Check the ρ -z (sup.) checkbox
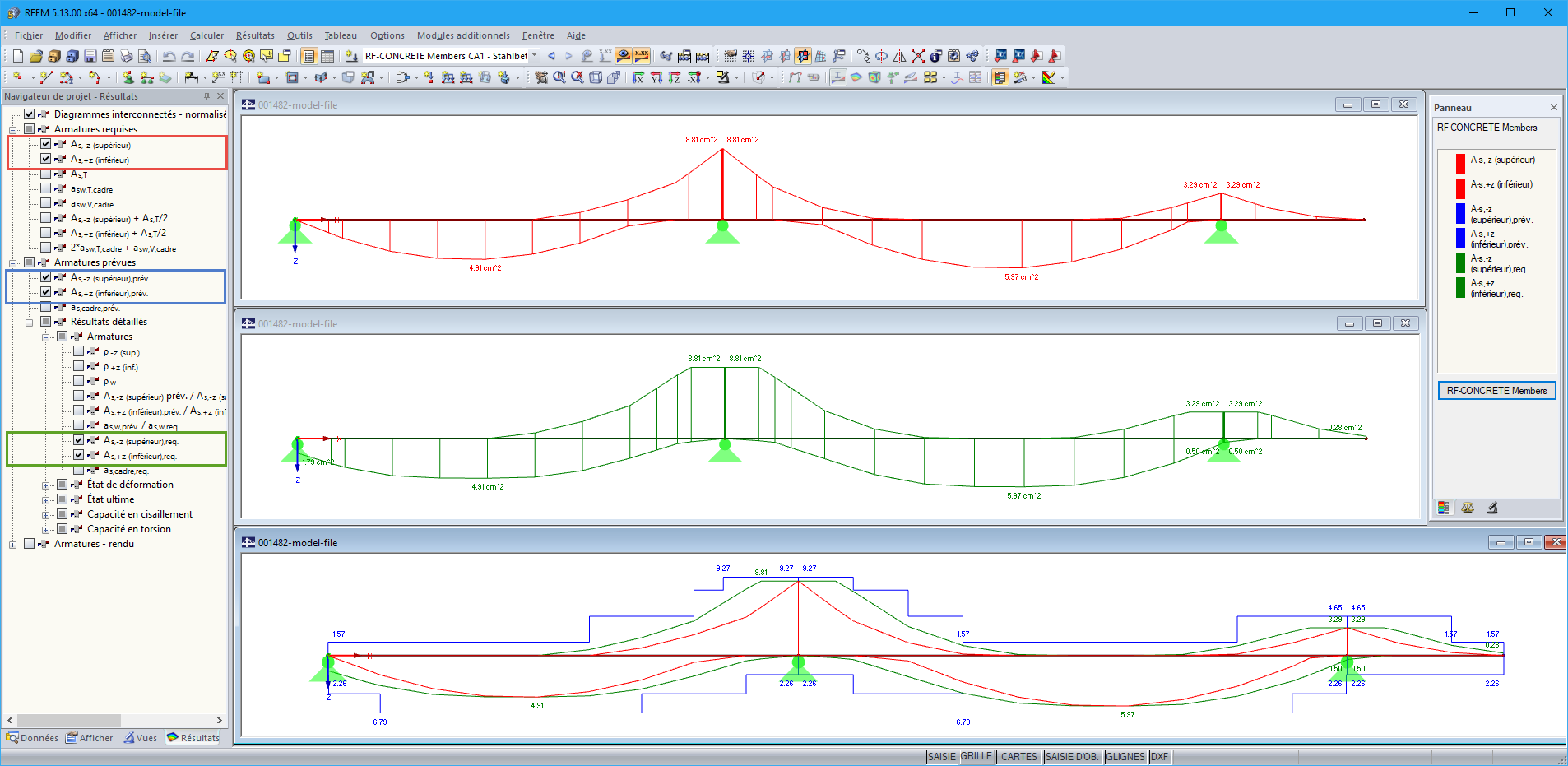This screenshot has width=1568, height=766. tap(79, 351)
